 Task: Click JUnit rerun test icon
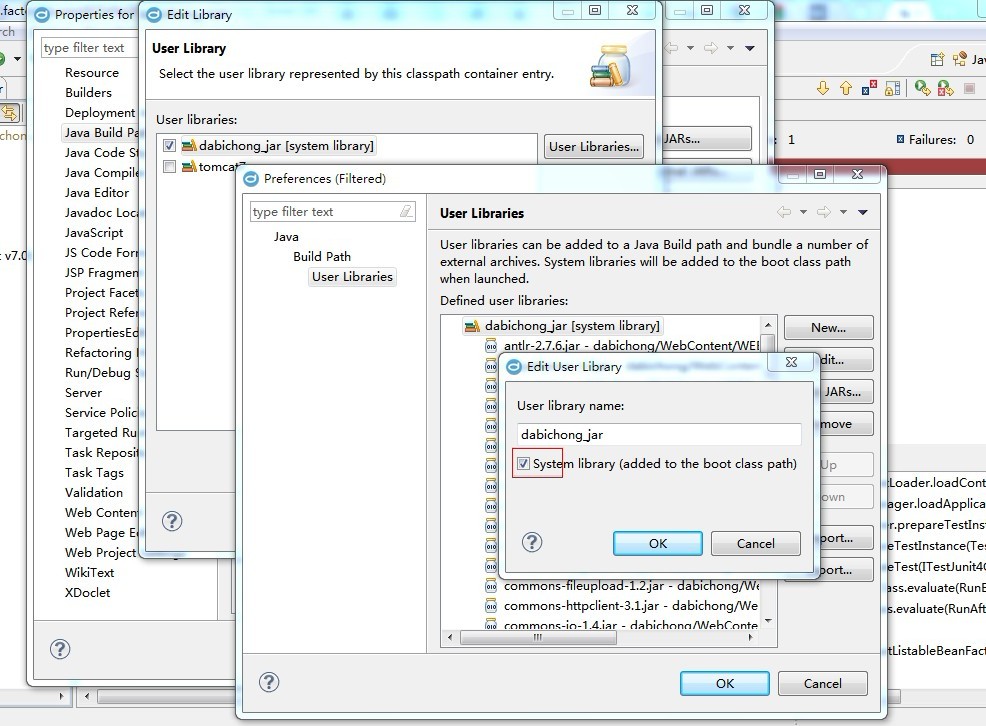(922, 88)
